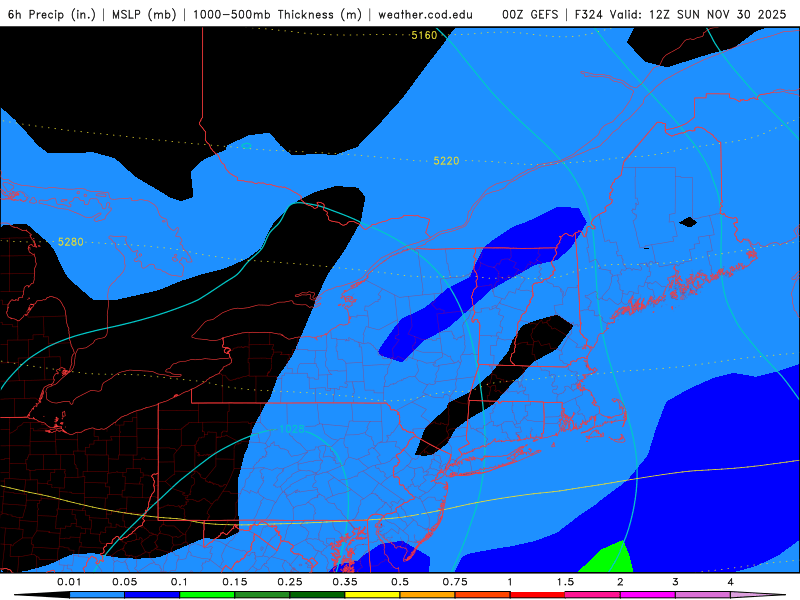The image size is (800, 600).
Task: Click the '0.1' legend value
Action: (x=179, y=582)
